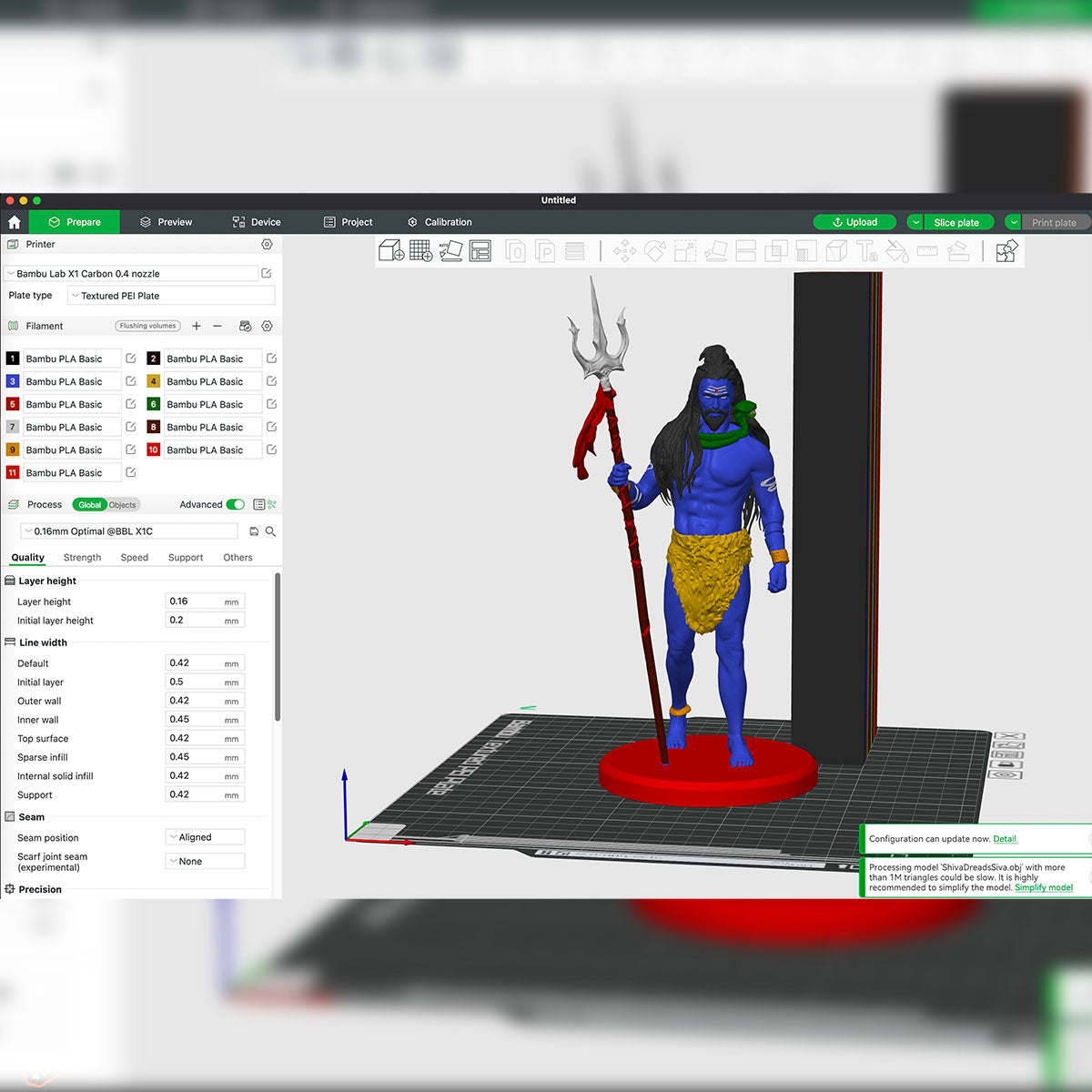Click the Arrange all objects icon
Image resolution: width=1092 pixels, height=1092 pixels.
480,250
